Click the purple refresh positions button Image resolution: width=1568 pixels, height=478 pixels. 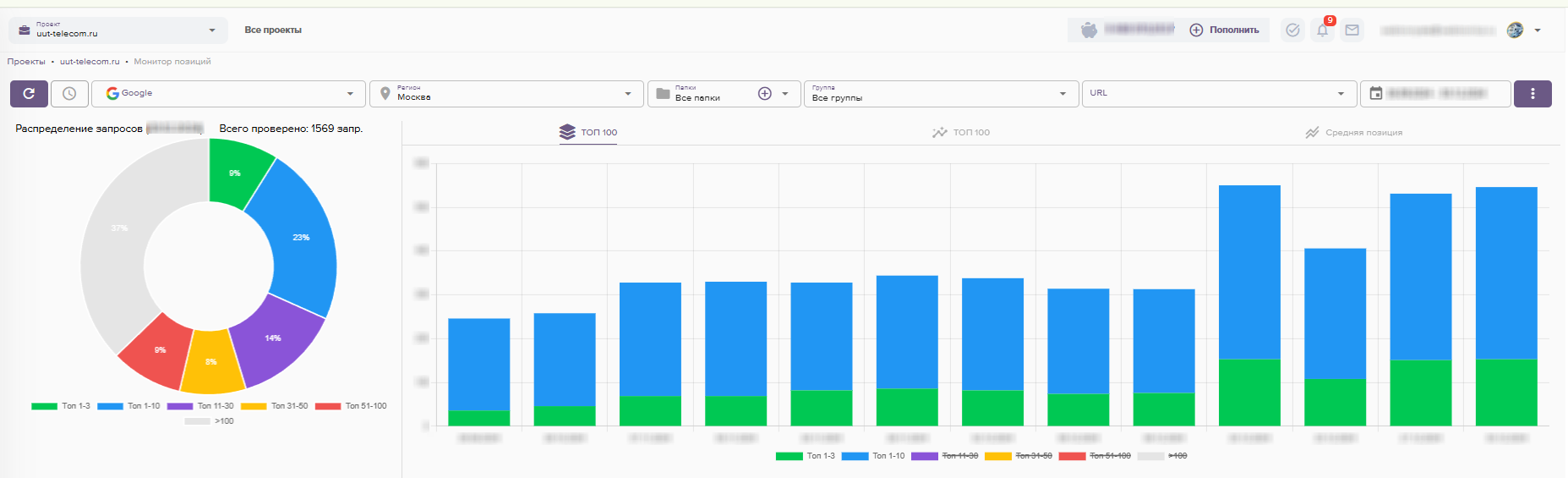click(29, 94)
